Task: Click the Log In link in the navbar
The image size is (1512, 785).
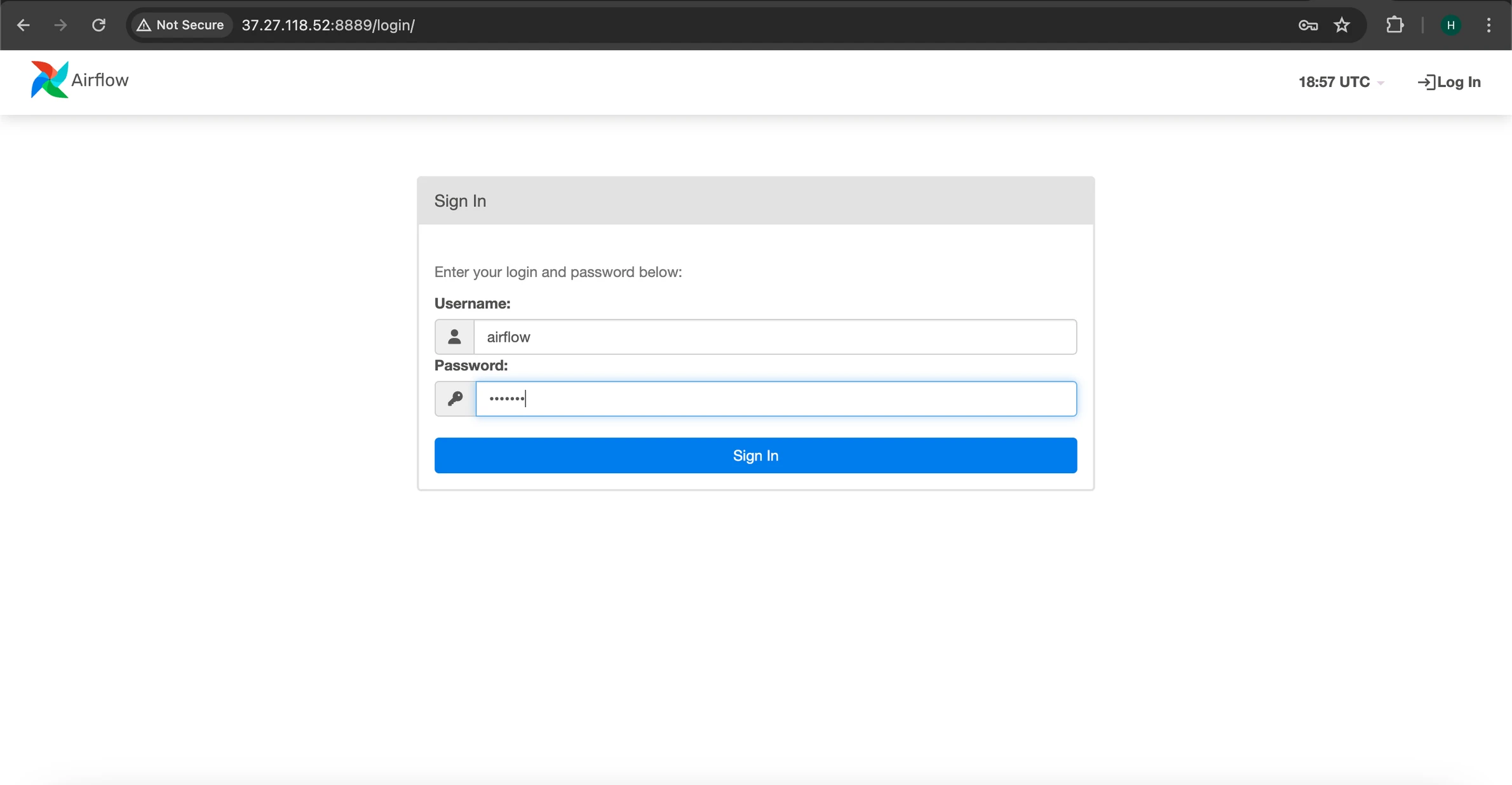Action: 1449,82
